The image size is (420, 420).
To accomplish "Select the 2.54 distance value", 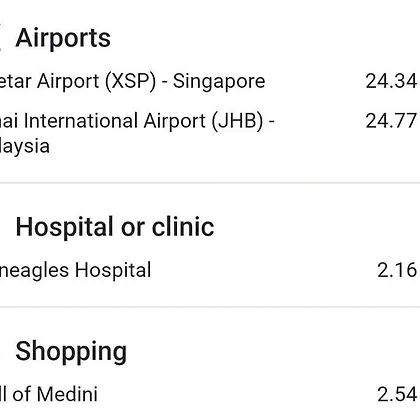I will [x=397, y=394].
